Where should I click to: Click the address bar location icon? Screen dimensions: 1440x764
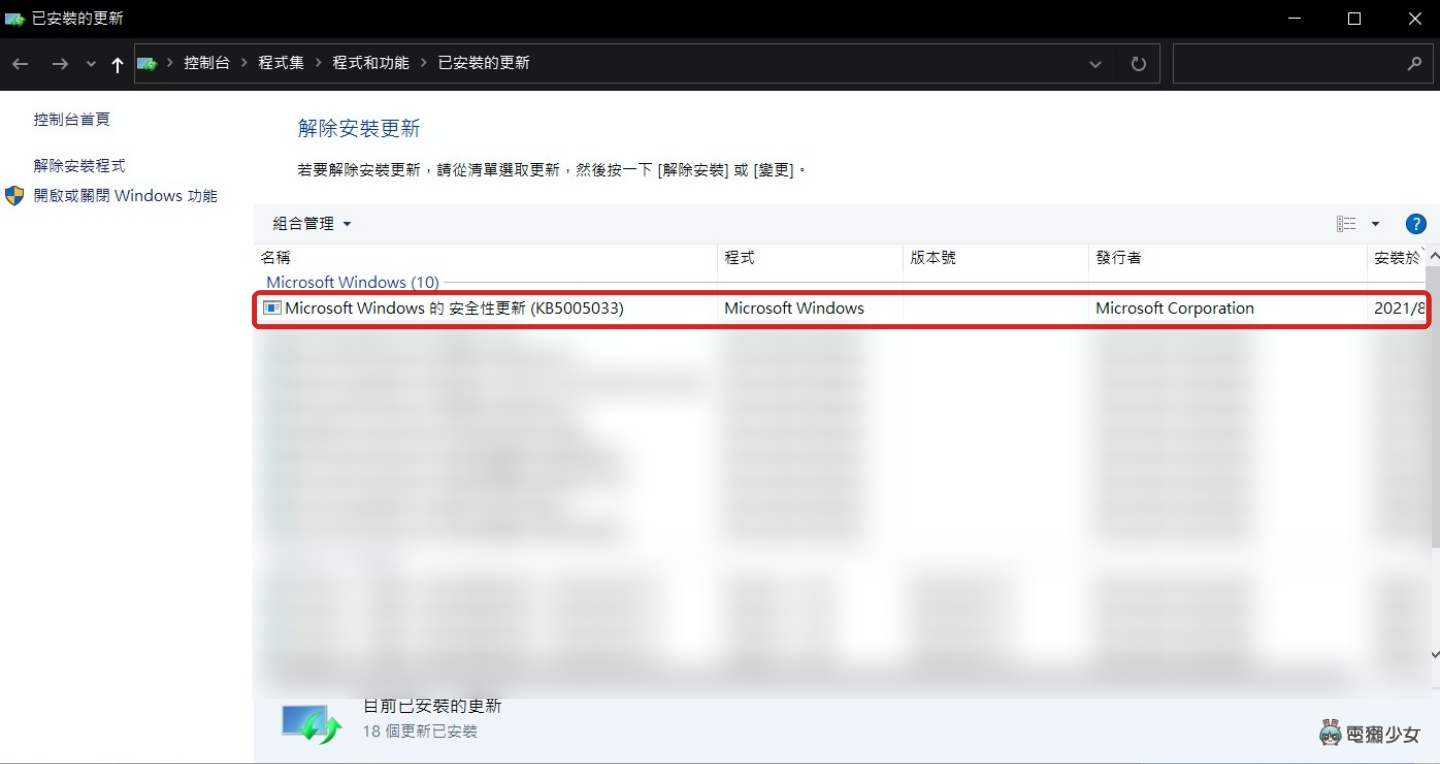coord(148,63)
